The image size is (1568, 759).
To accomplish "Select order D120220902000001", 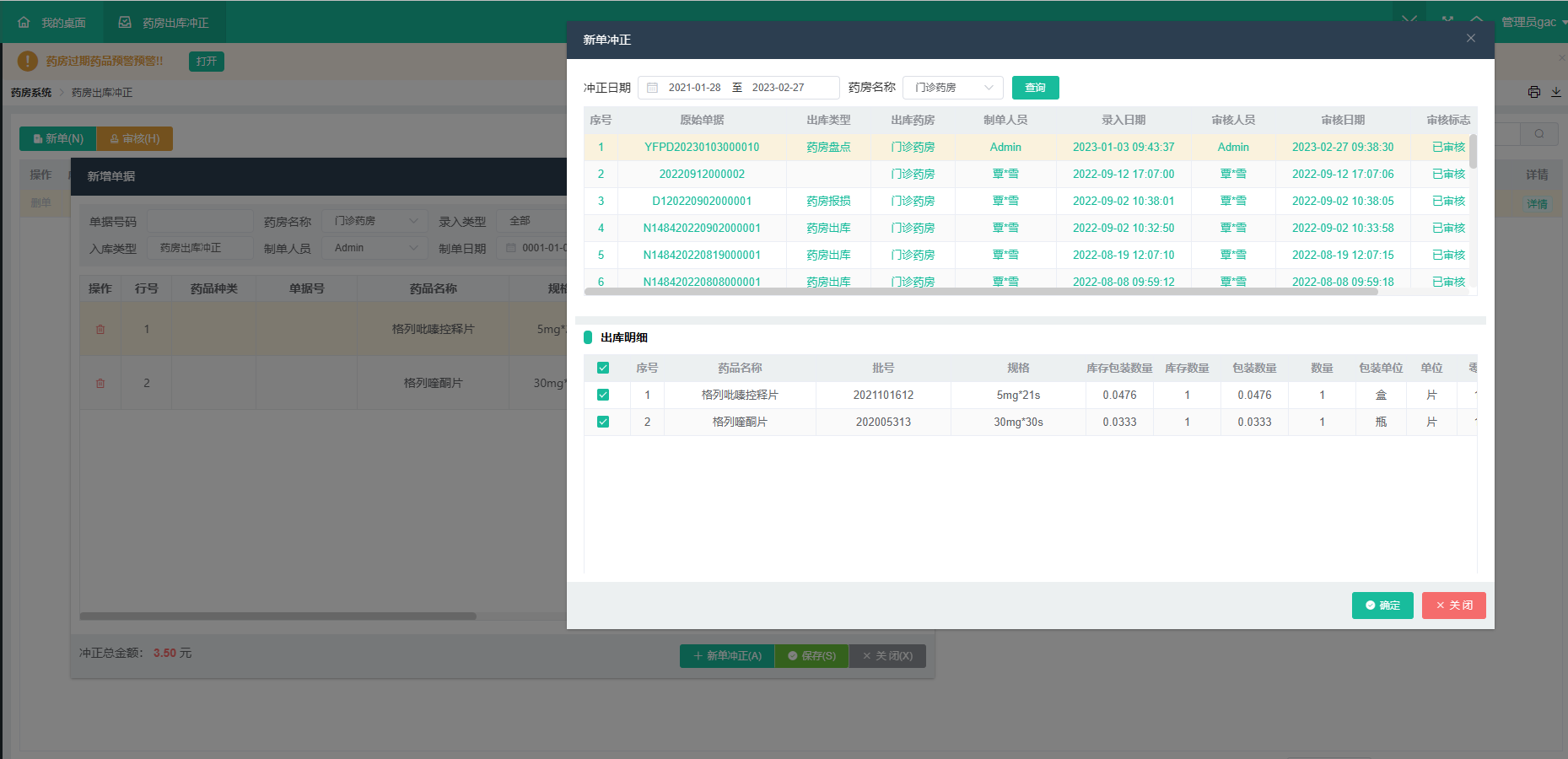I will [702, 201].
